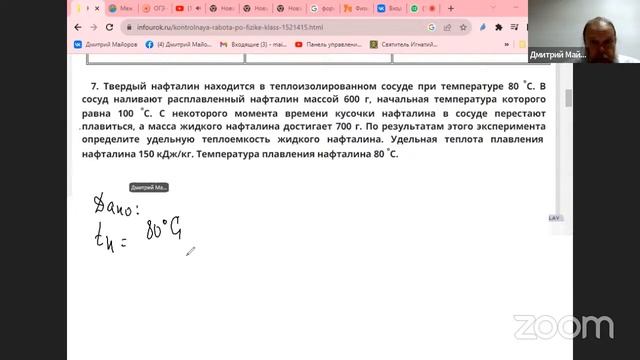This screenshot has width=640, height=360.
Task: Close the active first tab
Action: click(x=97, y=9)
